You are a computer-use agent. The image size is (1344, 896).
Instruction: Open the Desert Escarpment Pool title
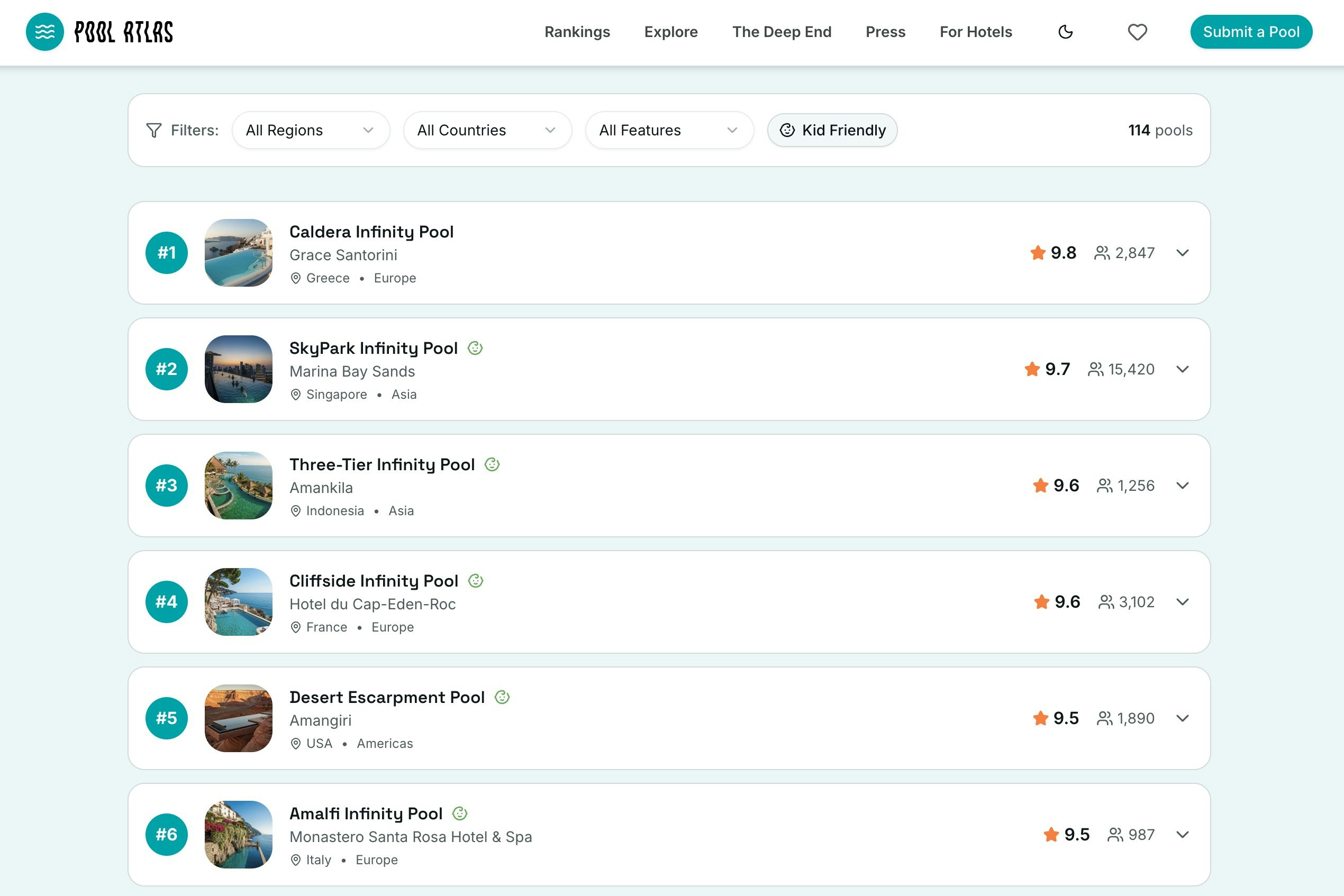[387, 697]
